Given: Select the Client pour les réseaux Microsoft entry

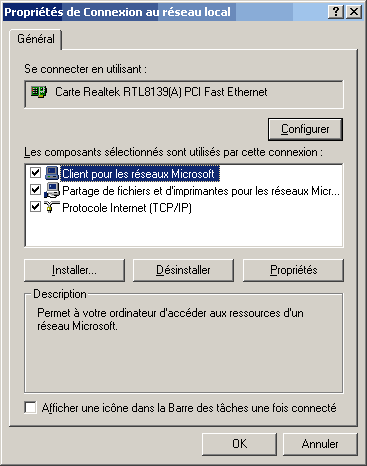Looking at the screenshot, I should pyautogui.click(x=138, y=174).
